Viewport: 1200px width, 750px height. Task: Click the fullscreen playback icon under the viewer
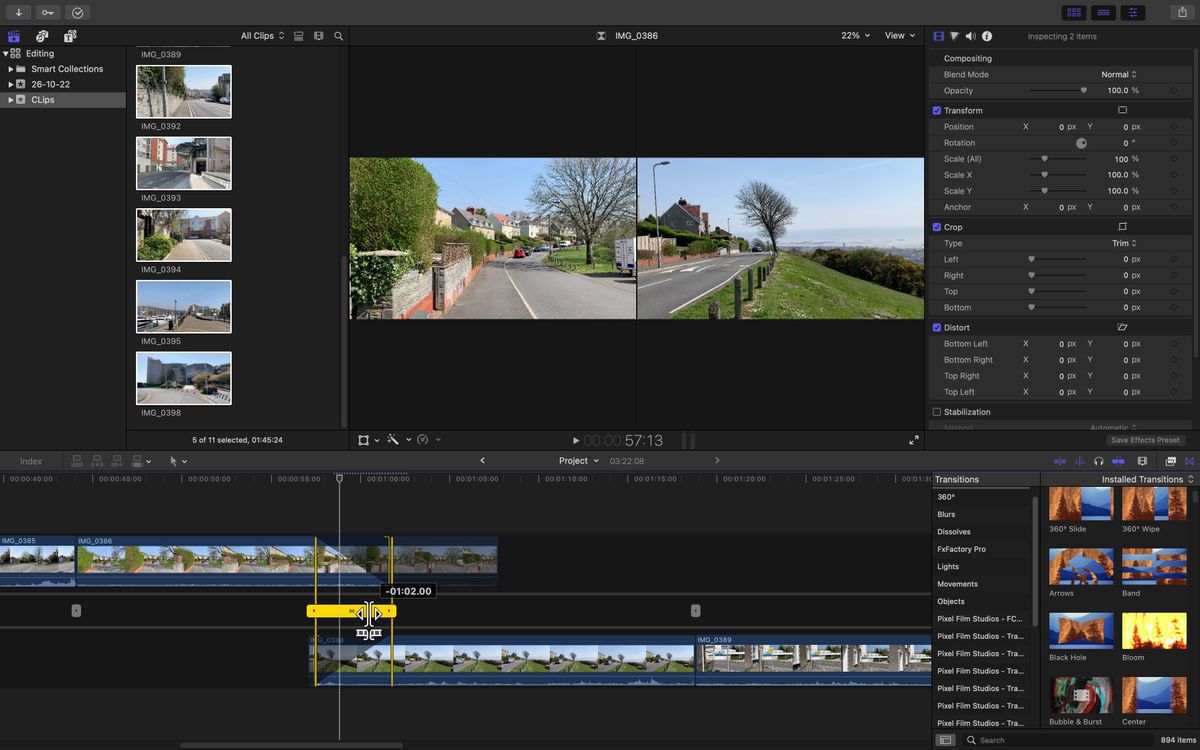pyautogui.click(x=913, y=439)
